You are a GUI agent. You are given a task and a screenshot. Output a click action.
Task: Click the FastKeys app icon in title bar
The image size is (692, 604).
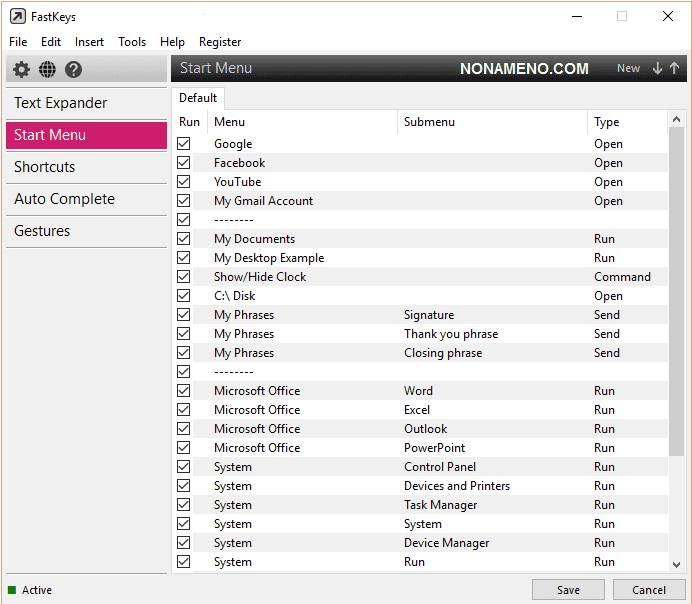(x=17, y=16)
